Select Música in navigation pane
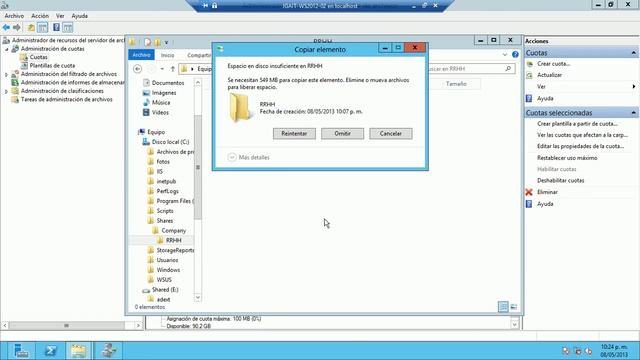 [161, 102]
